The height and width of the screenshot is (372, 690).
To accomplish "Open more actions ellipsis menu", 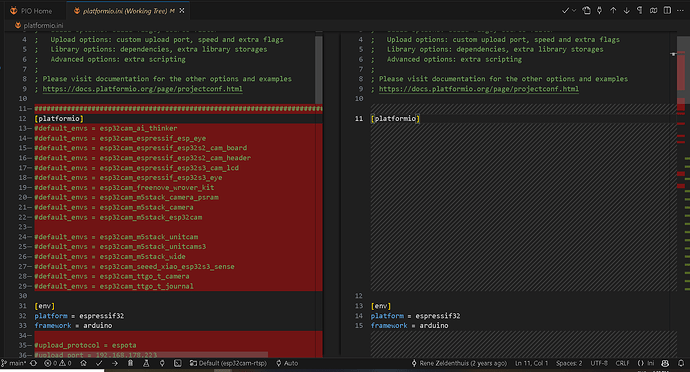I will (x=681, y=11).
